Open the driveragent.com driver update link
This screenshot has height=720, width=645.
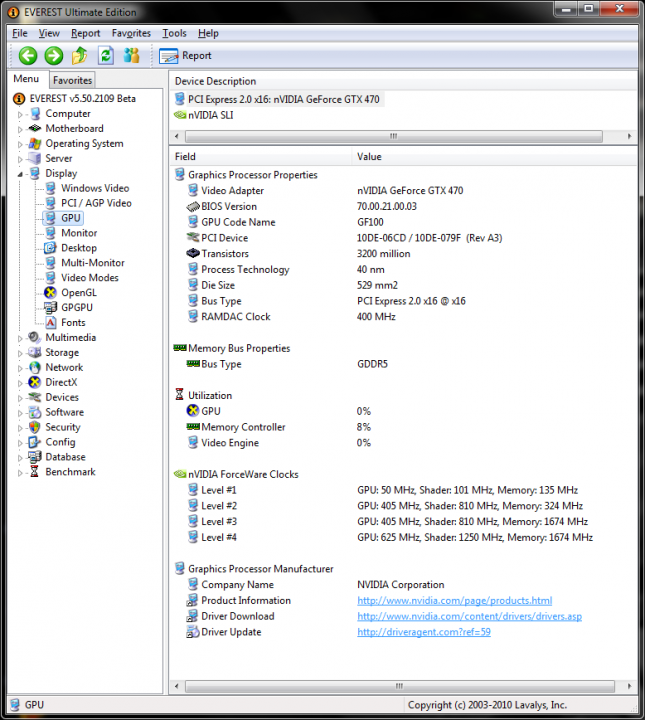tap(424, 632)
